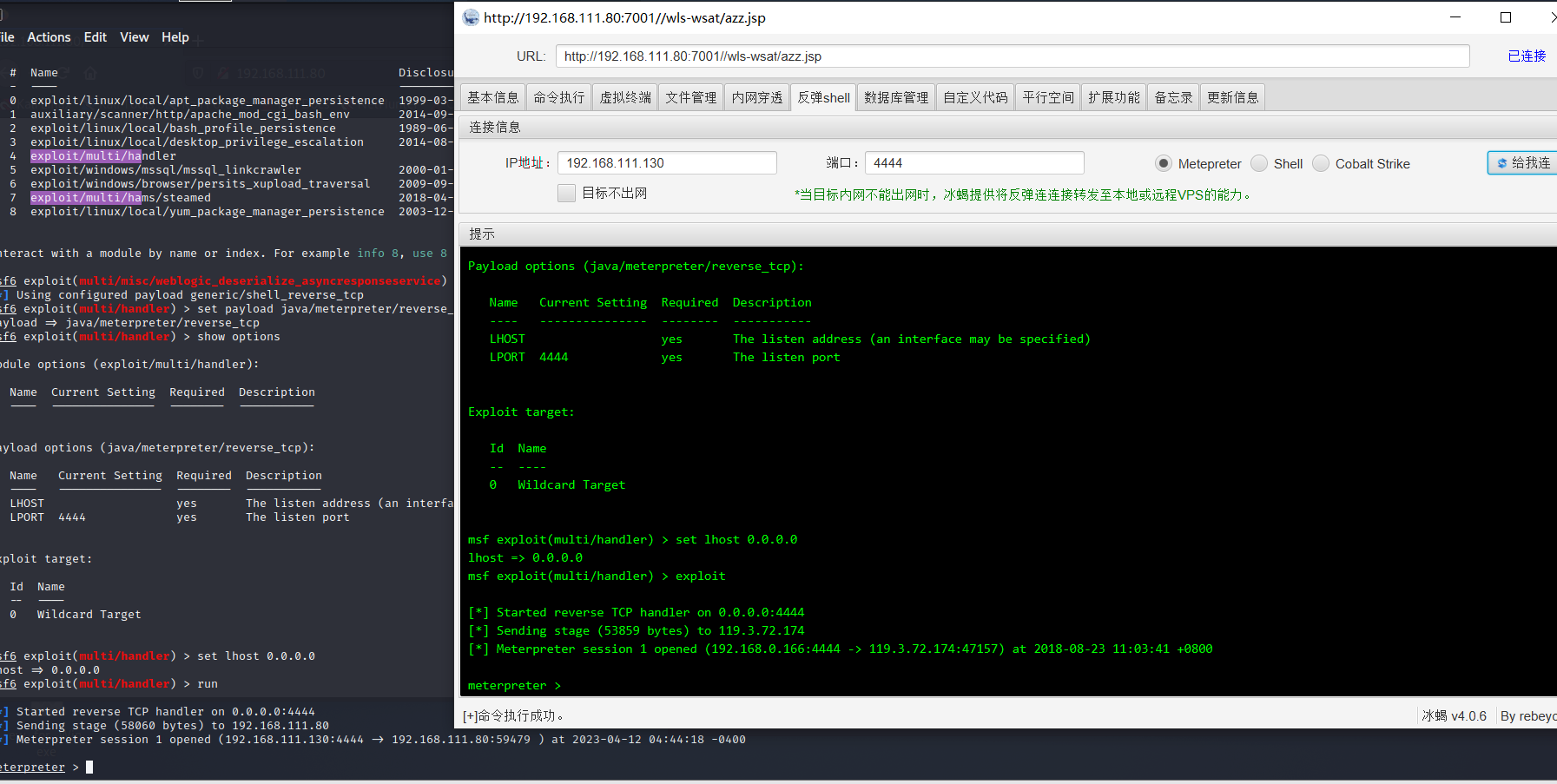Click highlighted exploit/multi/handler row in terminal
This screenshot has width=1557, height=784.
click(103, 156)
